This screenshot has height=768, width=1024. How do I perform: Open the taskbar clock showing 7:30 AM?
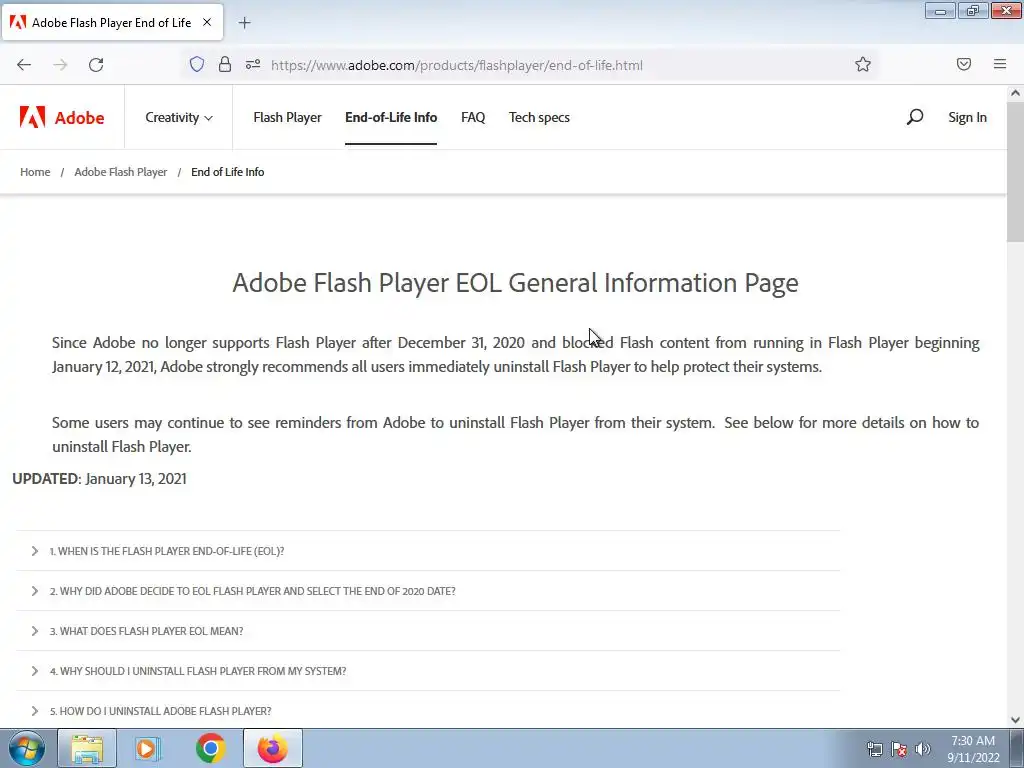pyautogui.click(x=973, y=749)
